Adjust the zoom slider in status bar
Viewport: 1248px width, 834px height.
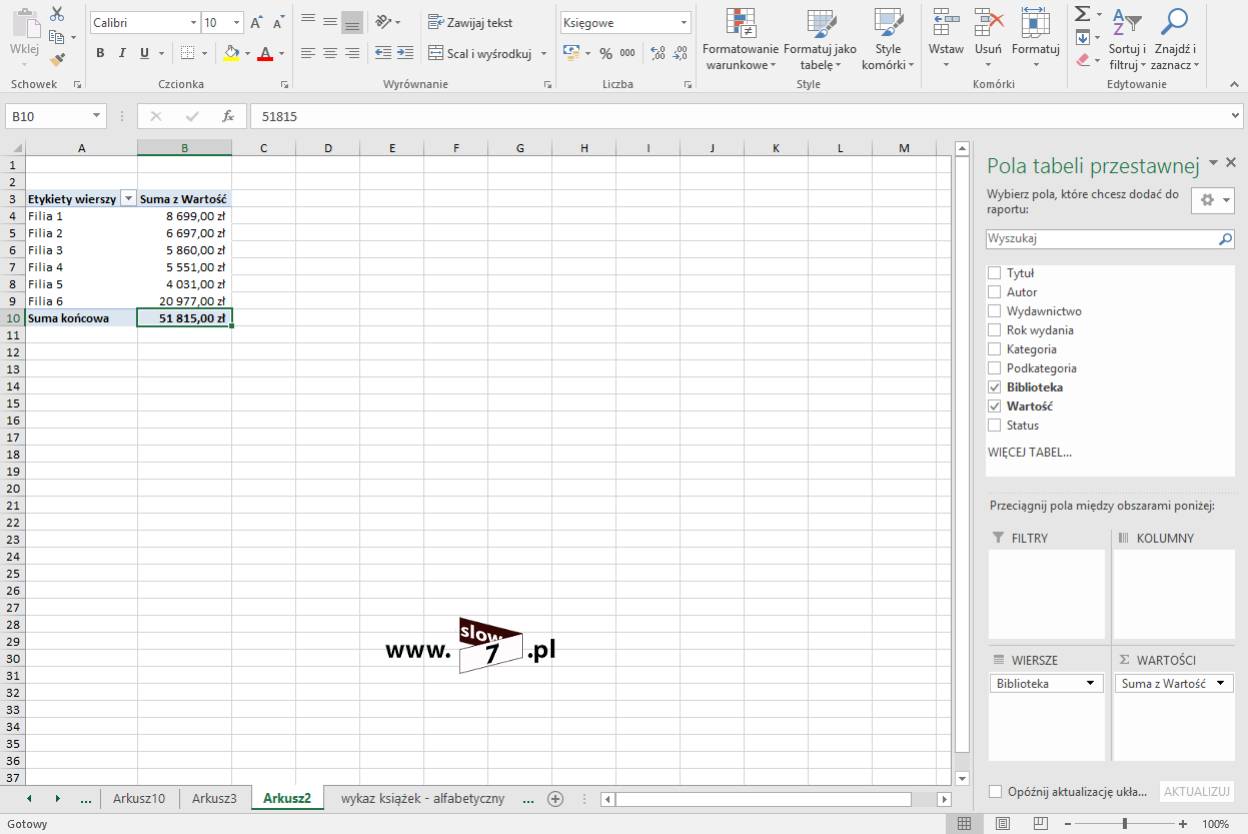1125,824
